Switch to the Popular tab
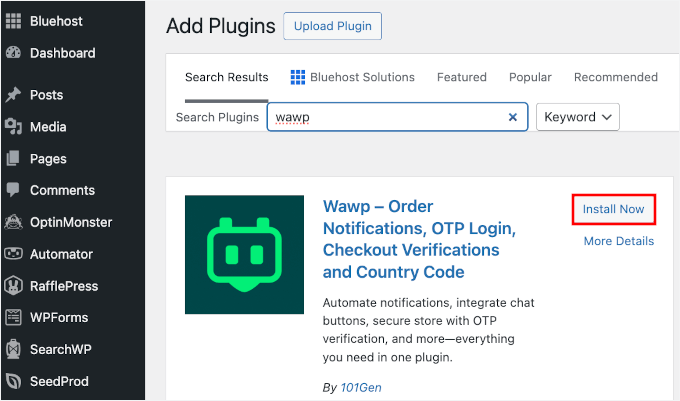 [530, 77]
